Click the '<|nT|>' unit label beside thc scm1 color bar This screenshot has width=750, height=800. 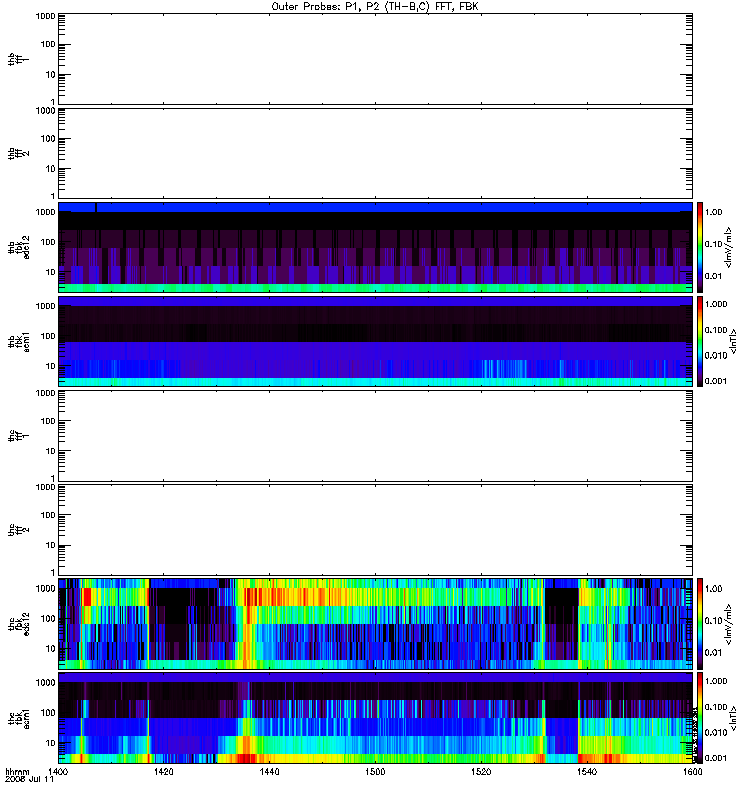(734, 718)
